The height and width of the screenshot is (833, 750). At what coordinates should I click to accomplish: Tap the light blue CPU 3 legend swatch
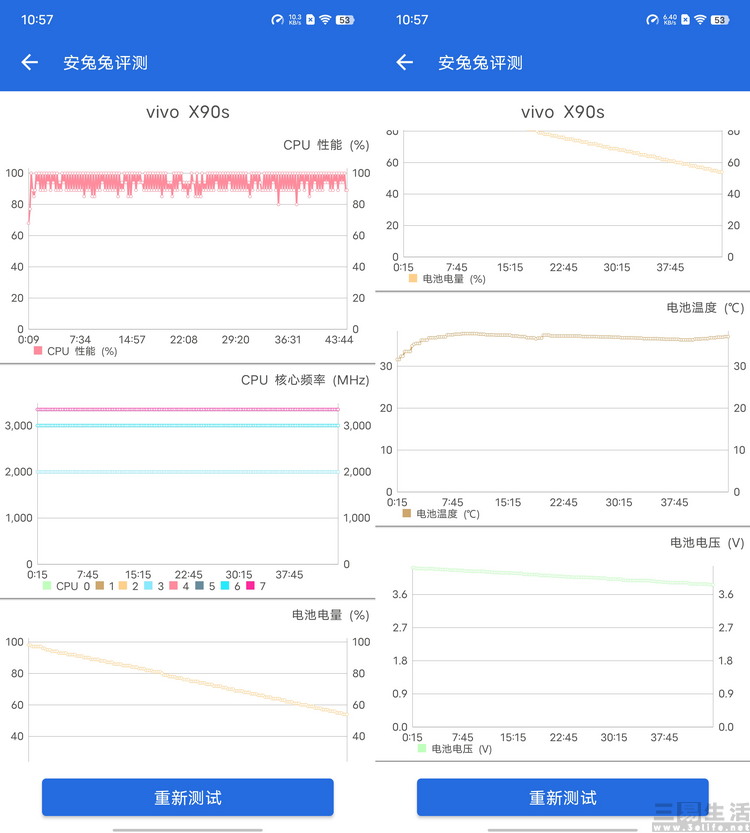[148, 585]
